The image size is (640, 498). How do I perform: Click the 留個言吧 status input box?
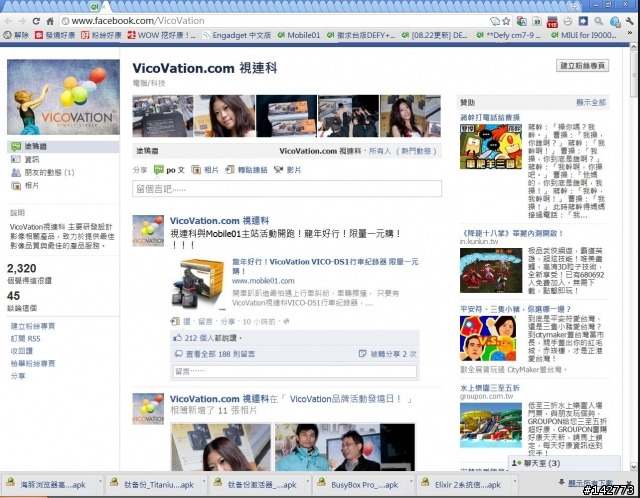[x=287, y=189]
